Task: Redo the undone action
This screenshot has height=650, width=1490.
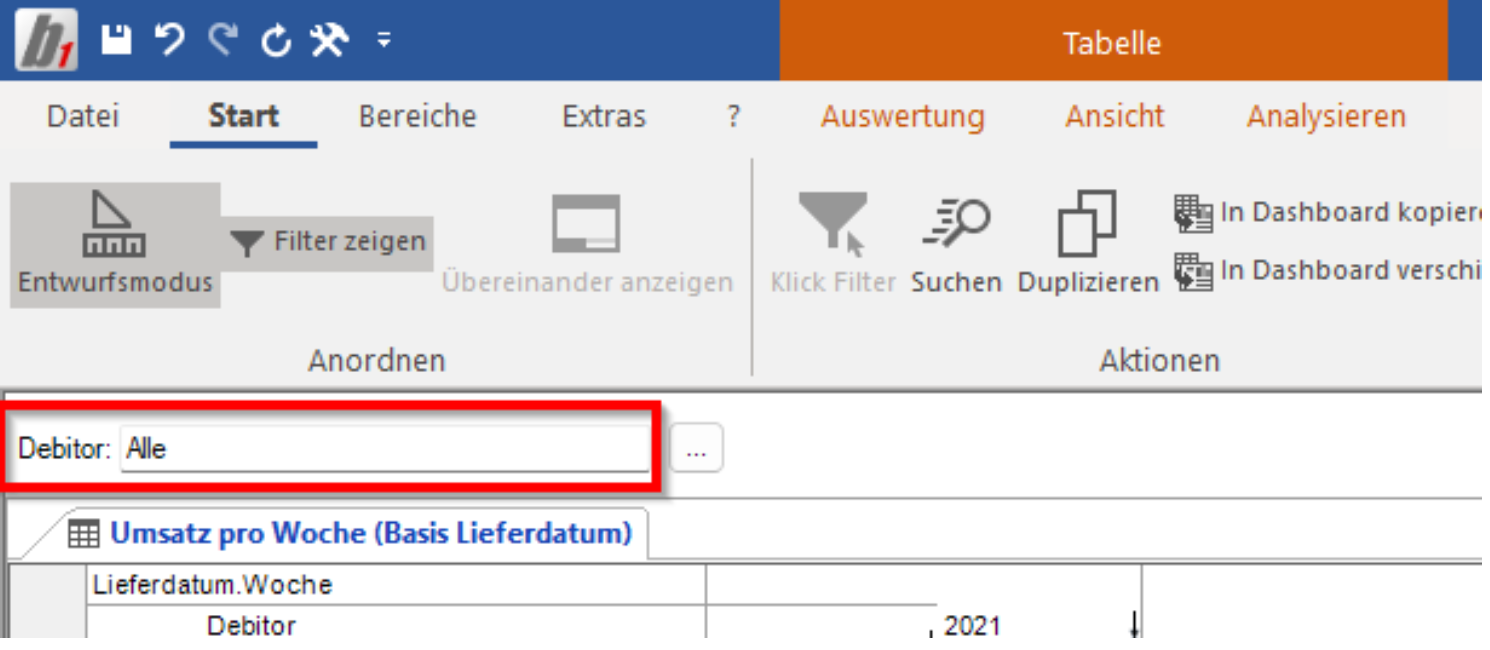Action: pos(222,41)
